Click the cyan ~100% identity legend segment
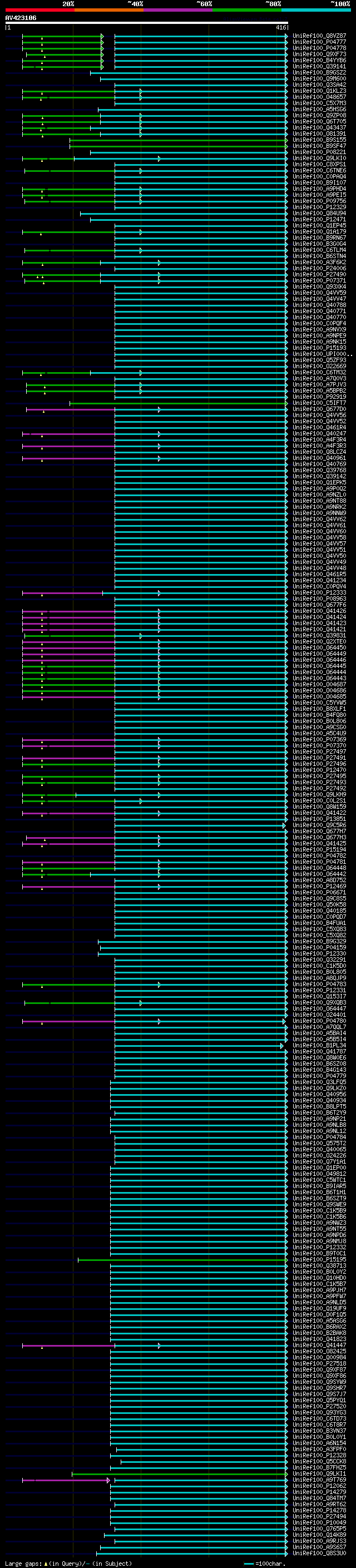Viewport: 356px width, 1568px height. [x=316, y=10]
